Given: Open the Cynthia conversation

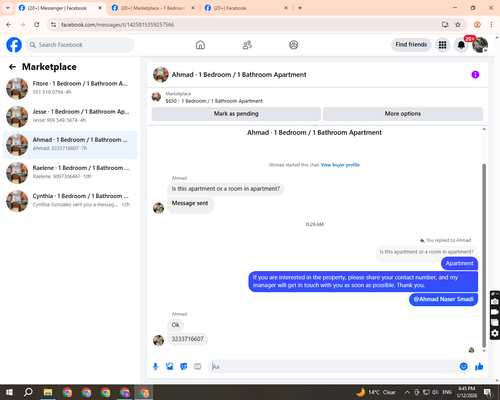Looking at the screenshot, I should pyautogui.click(x=70, y=201).
